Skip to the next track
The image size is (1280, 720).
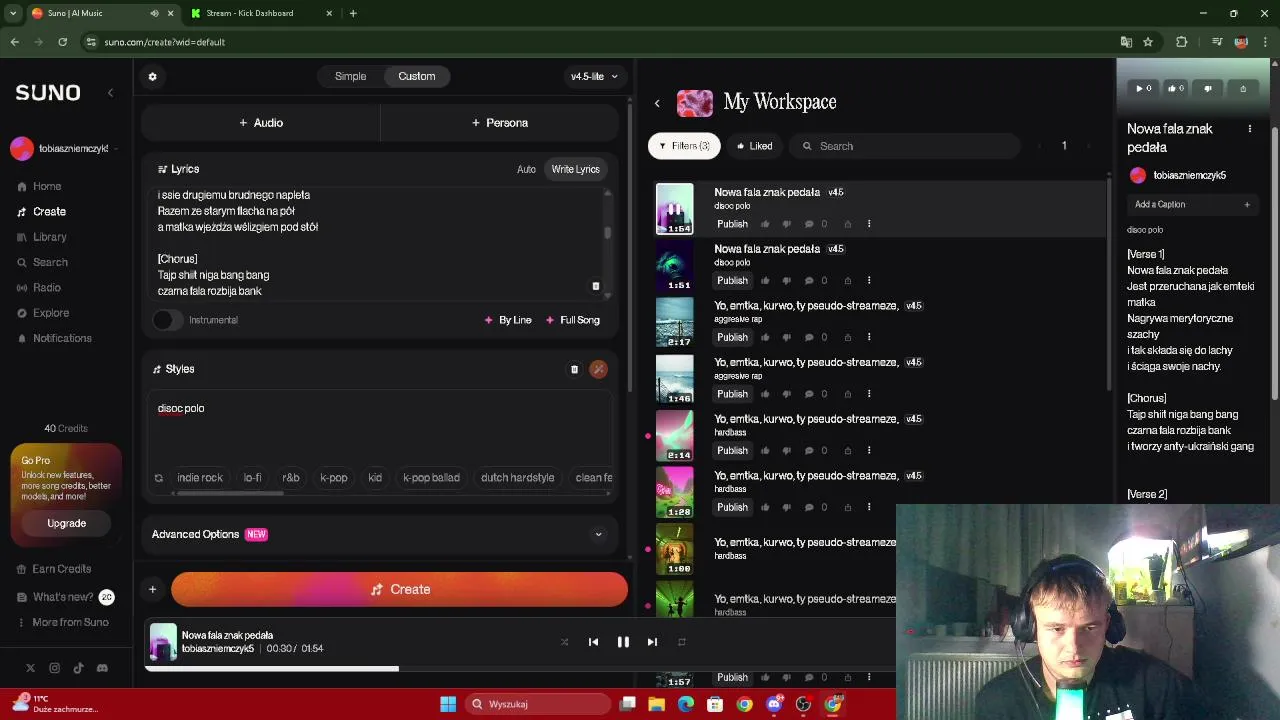click(x=652, y=642)
